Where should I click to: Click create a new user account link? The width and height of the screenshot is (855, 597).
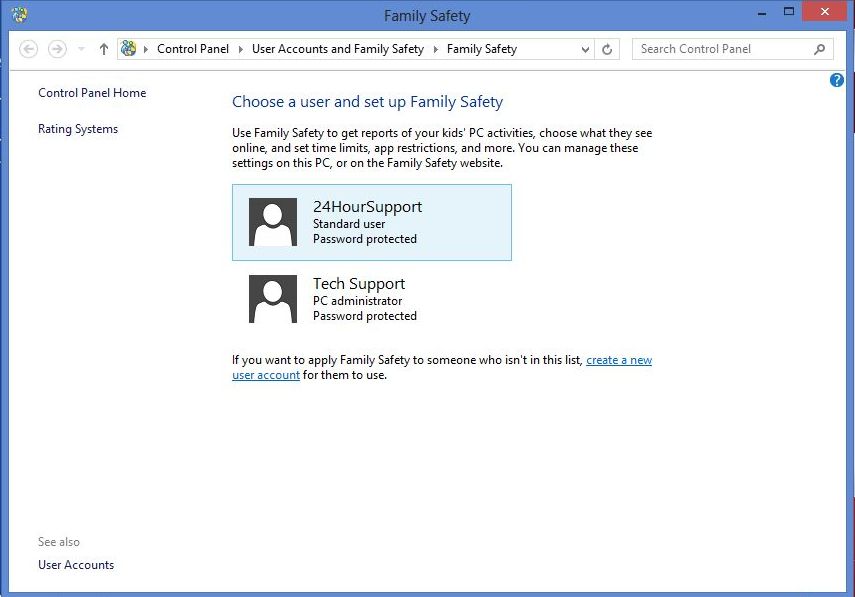[619, 360]
